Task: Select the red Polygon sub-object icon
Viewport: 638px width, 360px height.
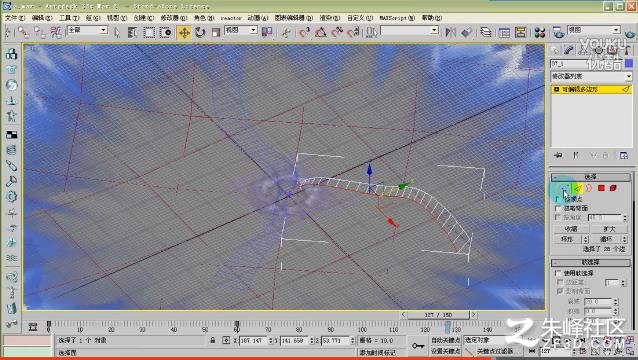Action: (601, 188)
